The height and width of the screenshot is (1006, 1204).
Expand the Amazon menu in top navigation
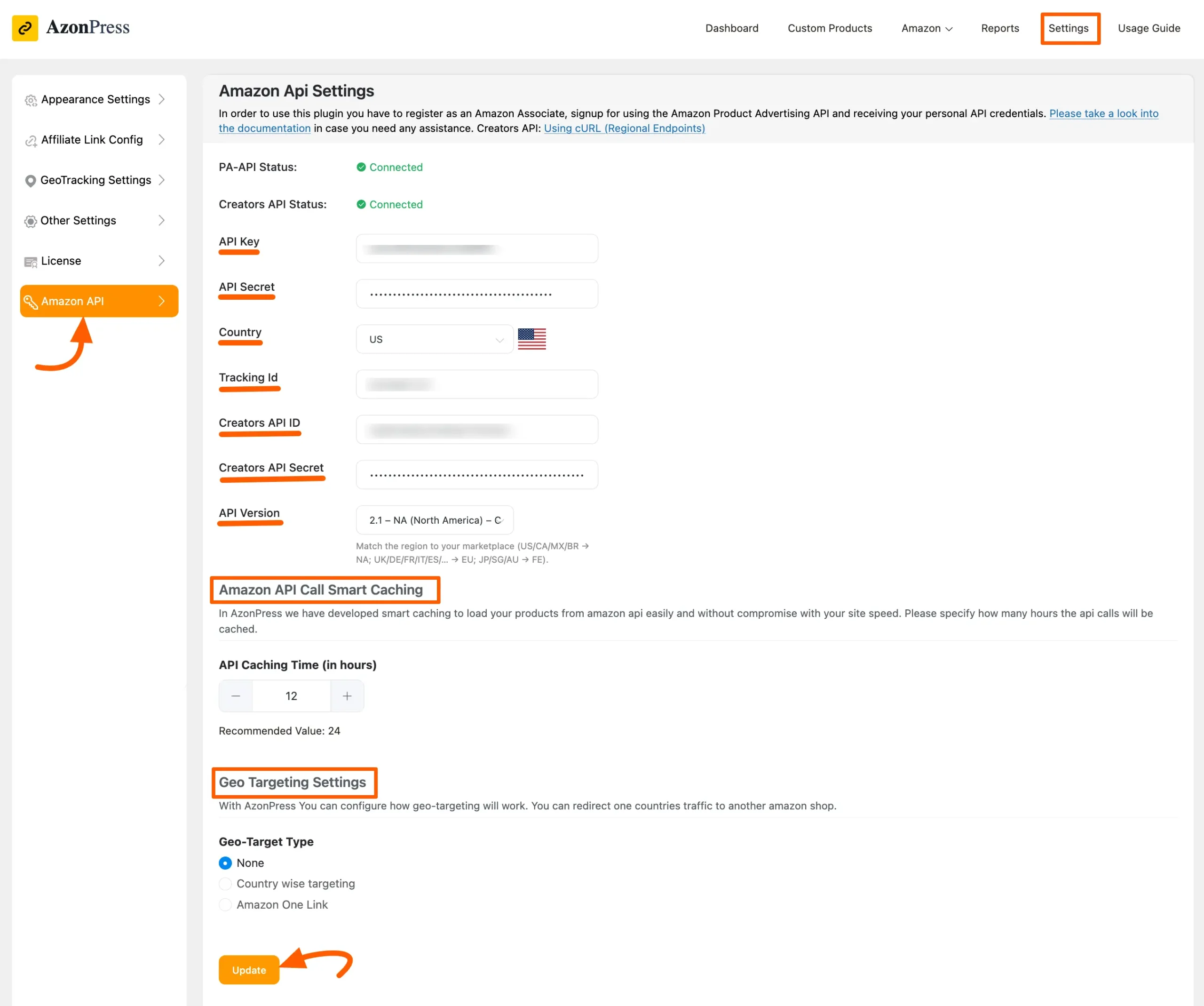click(926, 28)
